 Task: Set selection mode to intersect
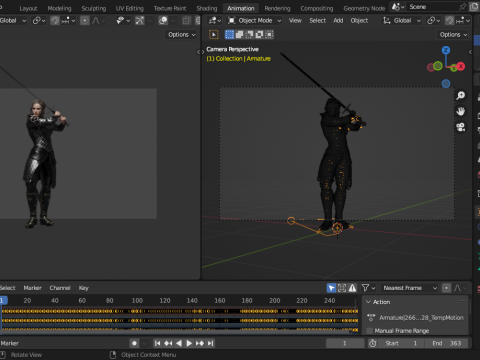tap(269, 34)
